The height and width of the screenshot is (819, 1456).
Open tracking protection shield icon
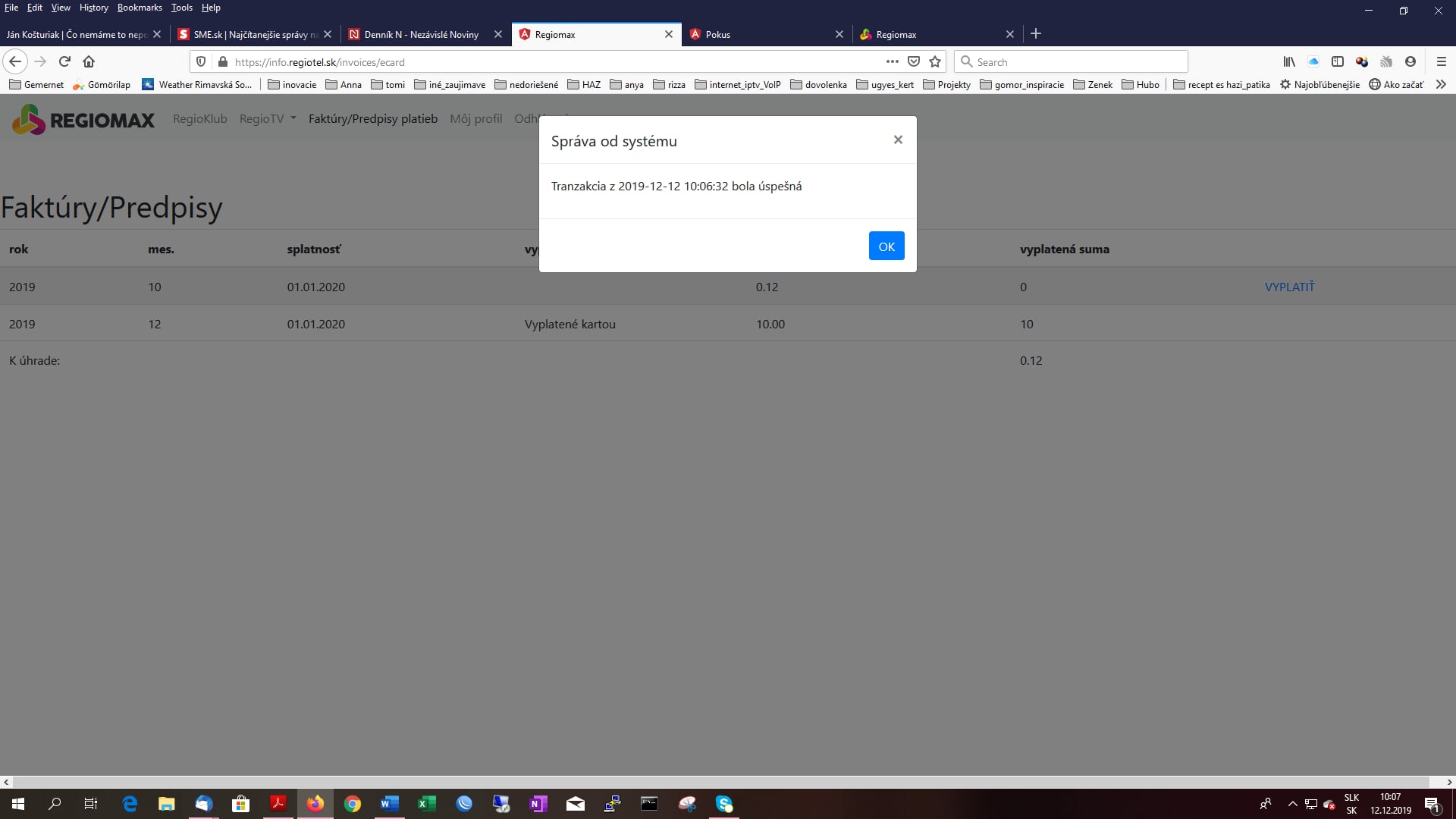(x=201, y=61)
